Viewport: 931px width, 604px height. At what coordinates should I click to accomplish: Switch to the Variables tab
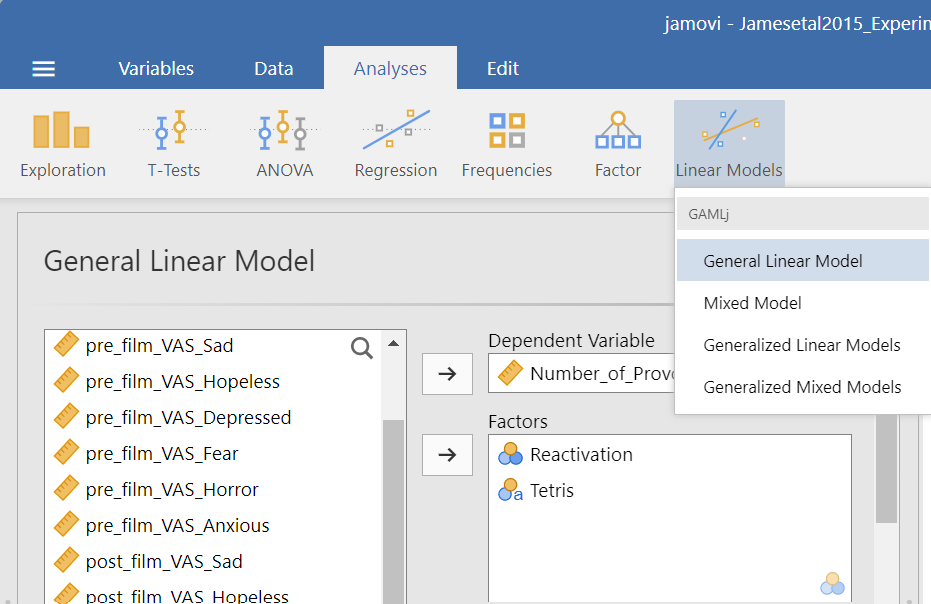156,68
